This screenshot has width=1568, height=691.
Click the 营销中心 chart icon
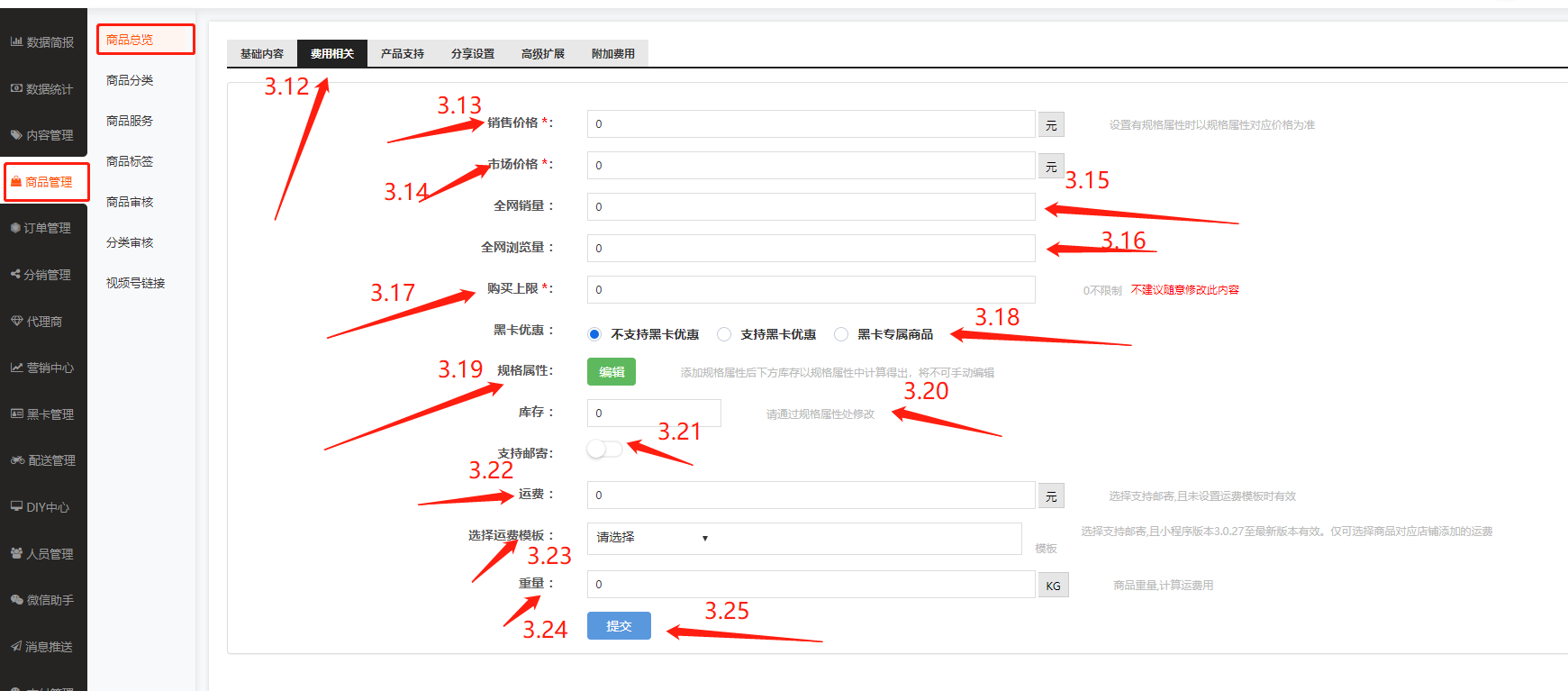16,368
